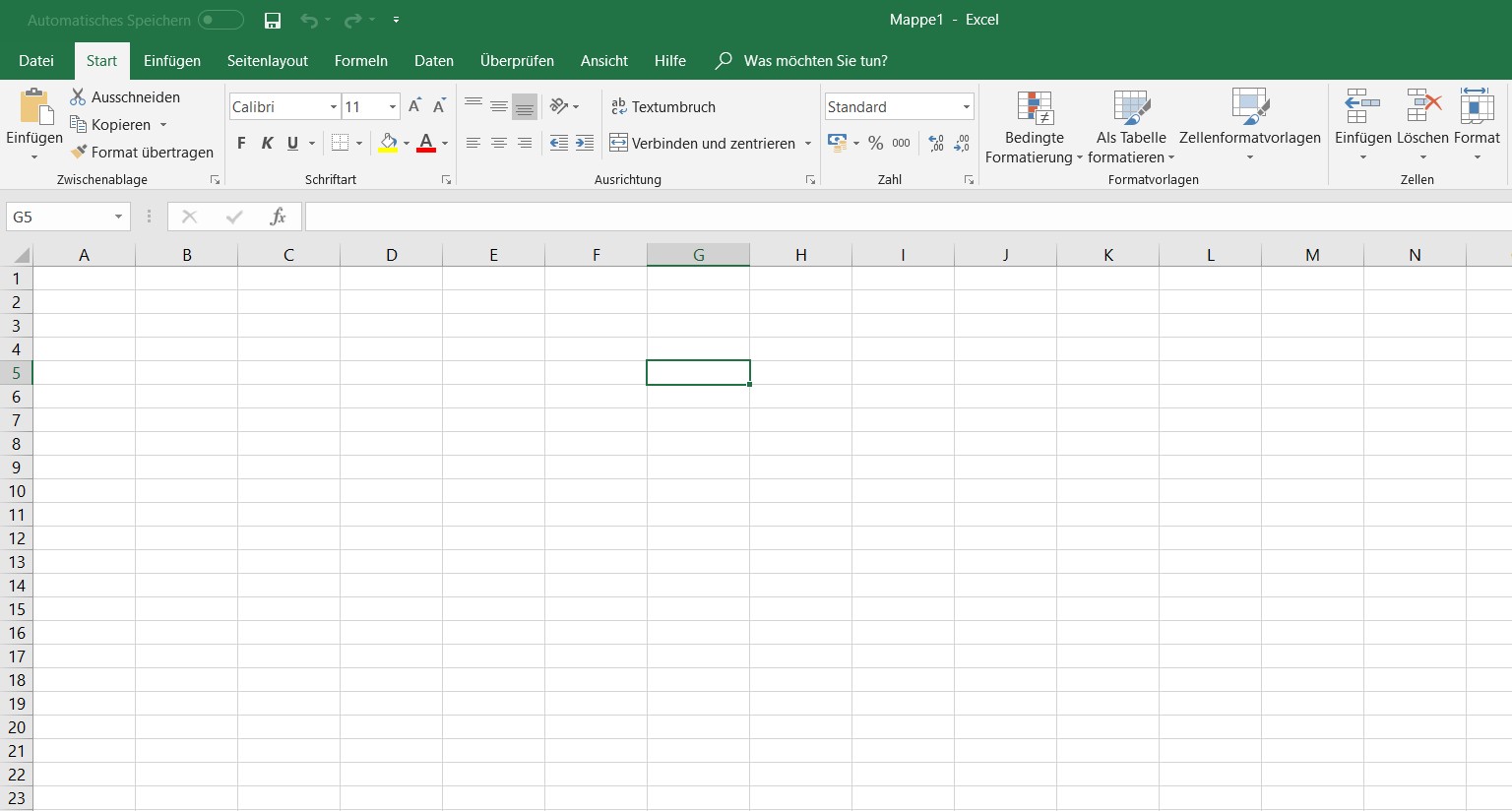
Task: Apply bold formatting with the F icon
Action: click(x=240, y=143)
